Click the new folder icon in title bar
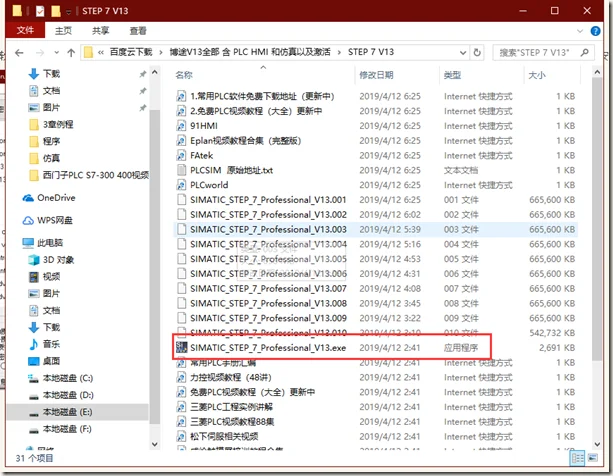This screenshot has height=476, width=613. 56,11
